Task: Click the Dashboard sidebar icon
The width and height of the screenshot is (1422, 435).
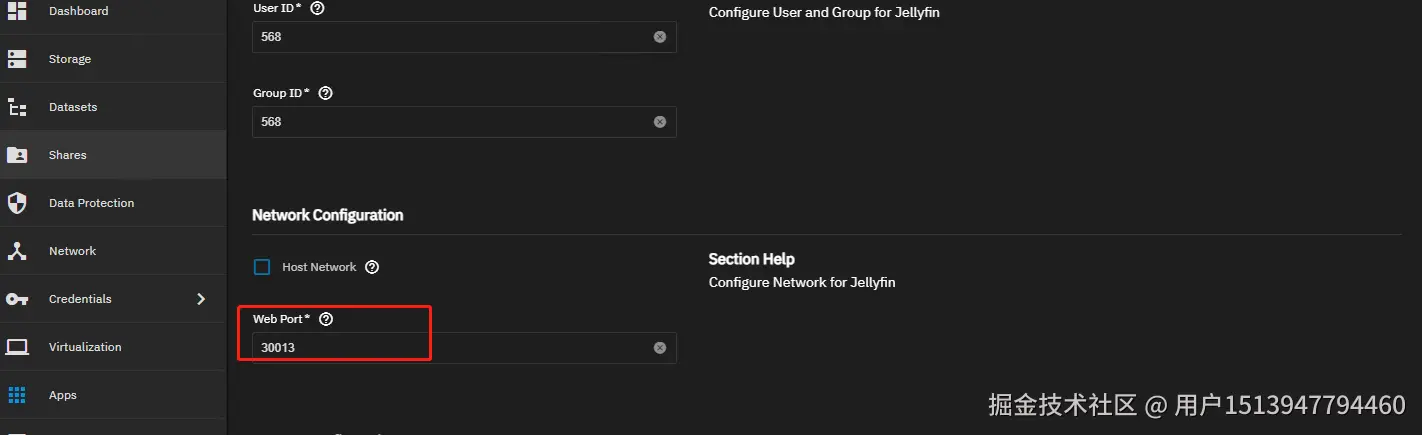Action: tap(17, 11)
